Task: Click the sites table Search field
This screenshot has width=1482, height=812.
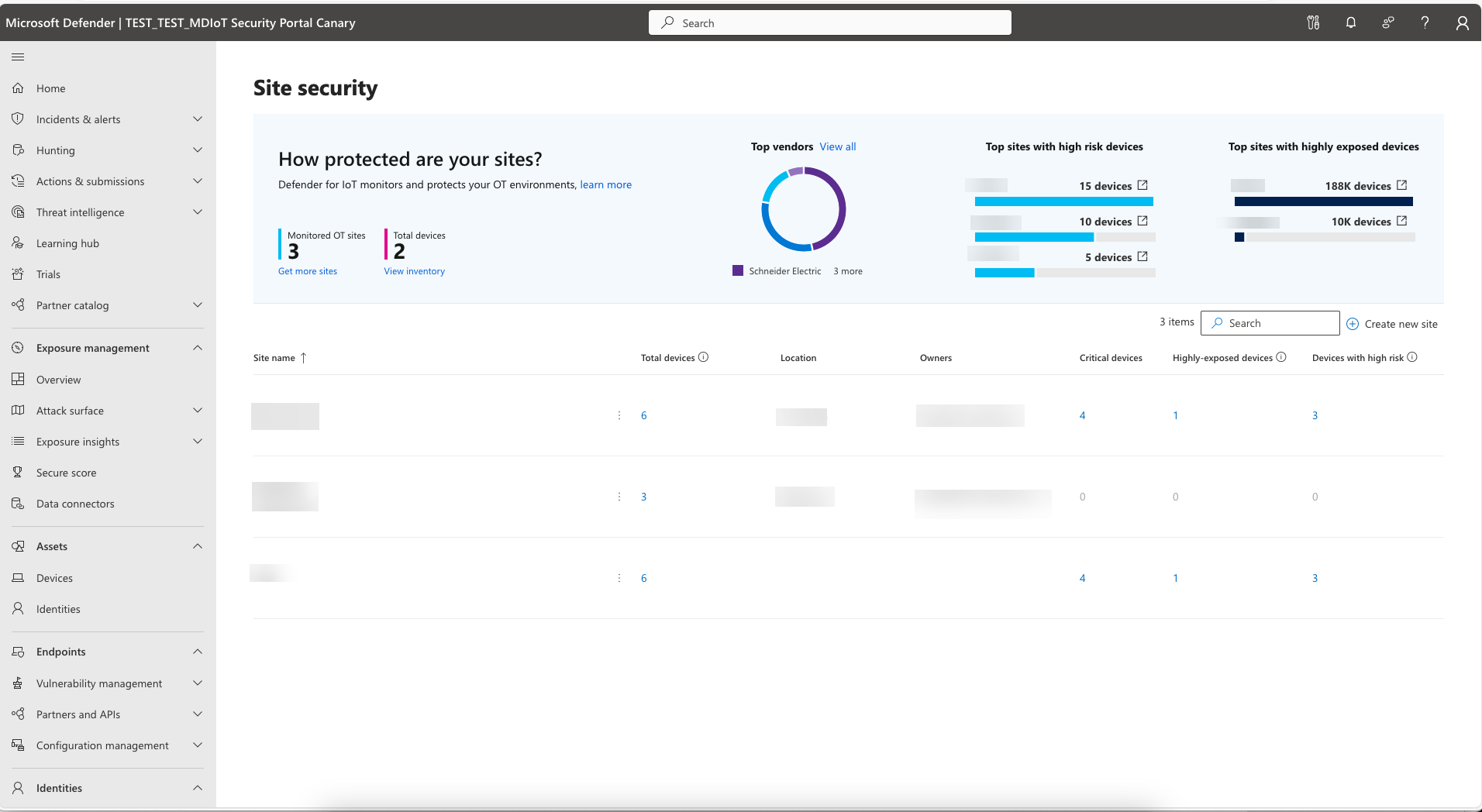Action: [x=1270, y=323]
